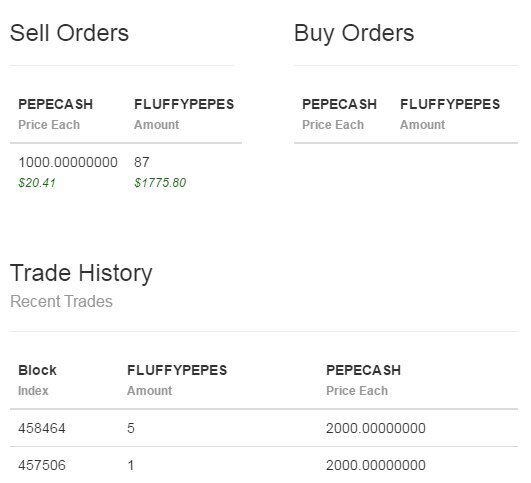Click the PEPECASH Price Each header in Trade History
Screen dimensions: 531x483
tap(363, 380)
